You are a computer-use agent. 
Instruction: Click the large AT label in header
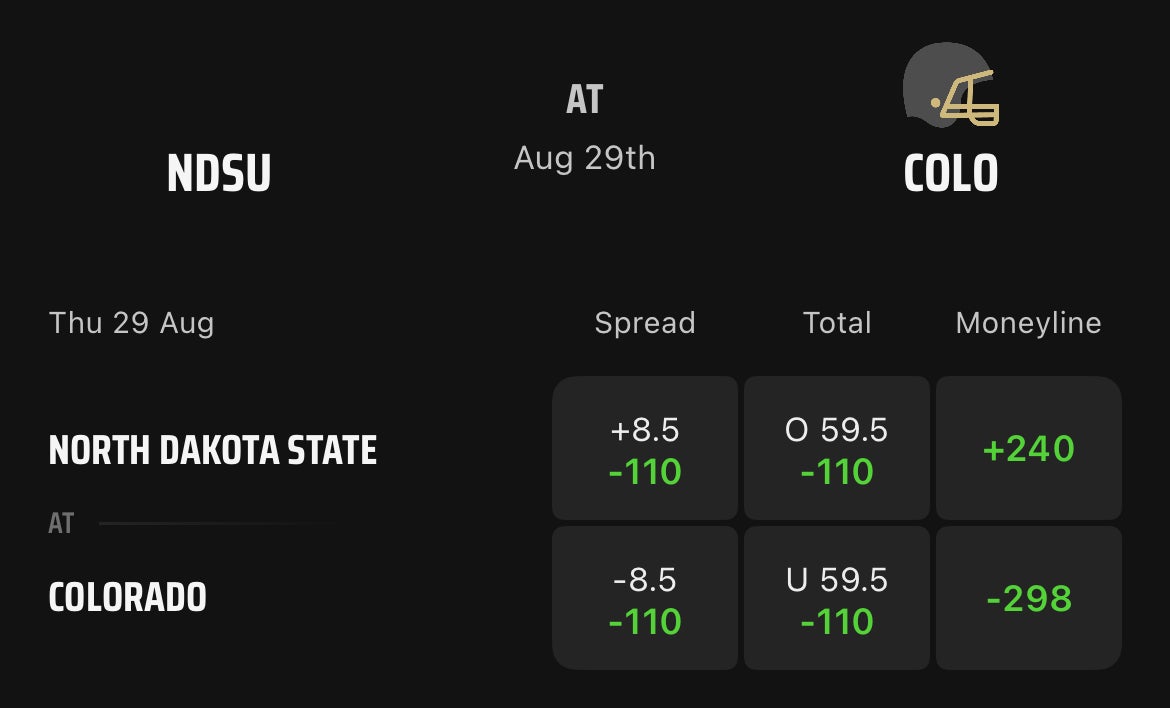(584, 99)
